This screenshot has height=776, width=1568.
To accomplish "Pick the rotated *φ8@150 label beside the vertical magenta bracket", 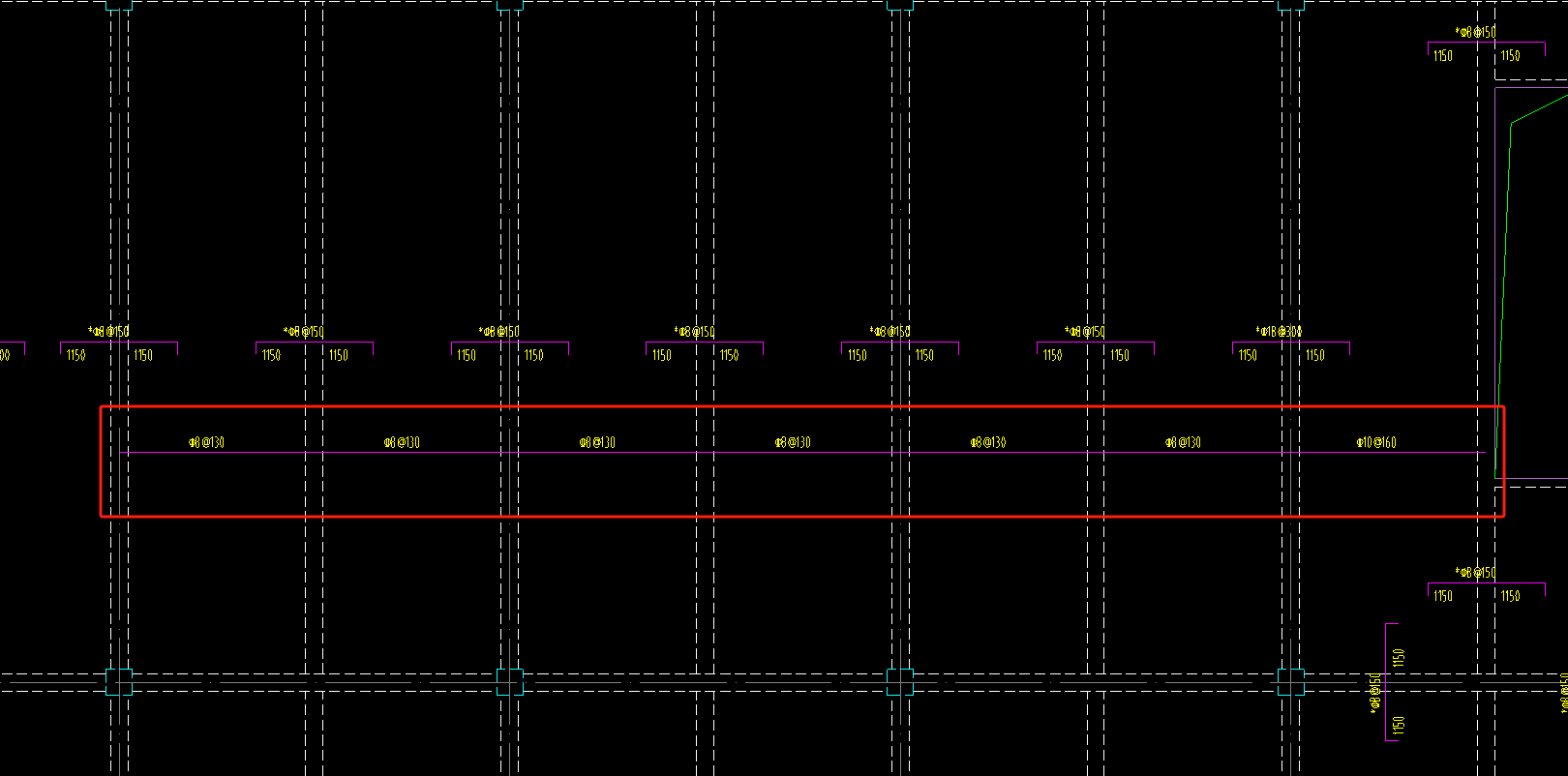I will (x=1374, y=695).
